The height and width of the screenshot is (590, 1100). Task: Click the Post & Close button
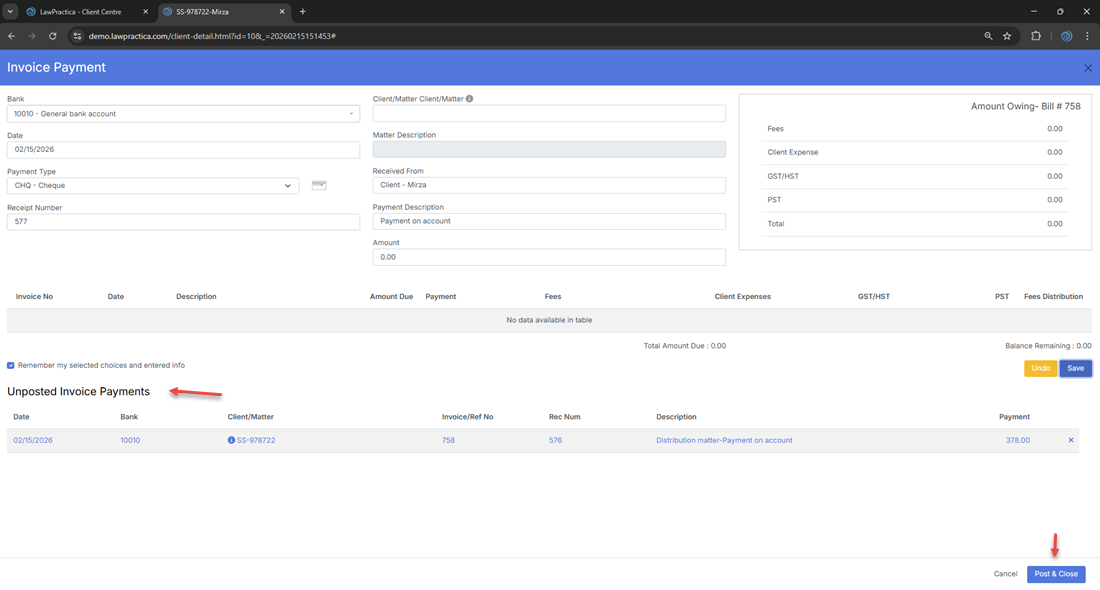tap(1055, 574)
